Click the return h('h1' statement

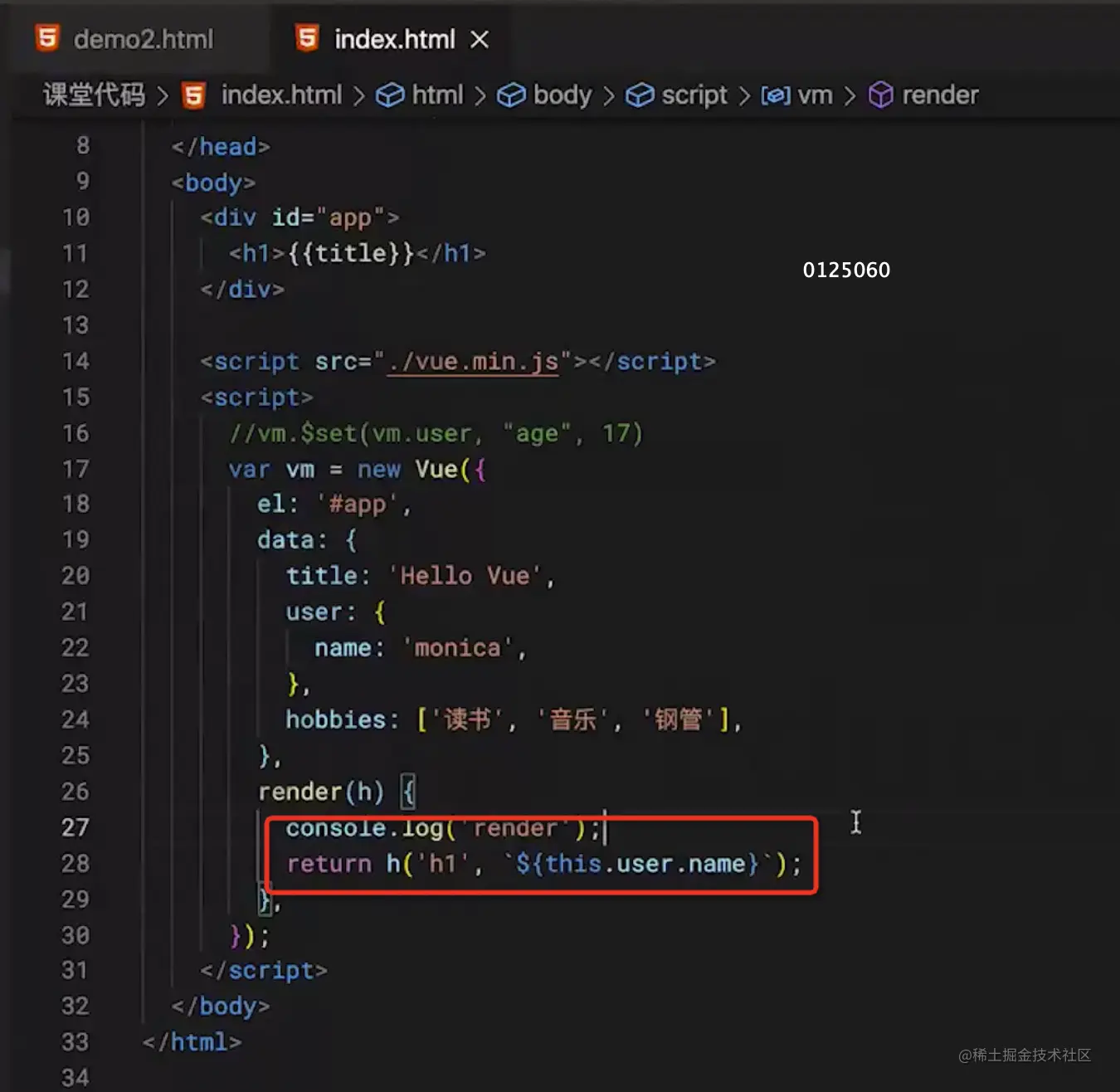pos(544,864)
